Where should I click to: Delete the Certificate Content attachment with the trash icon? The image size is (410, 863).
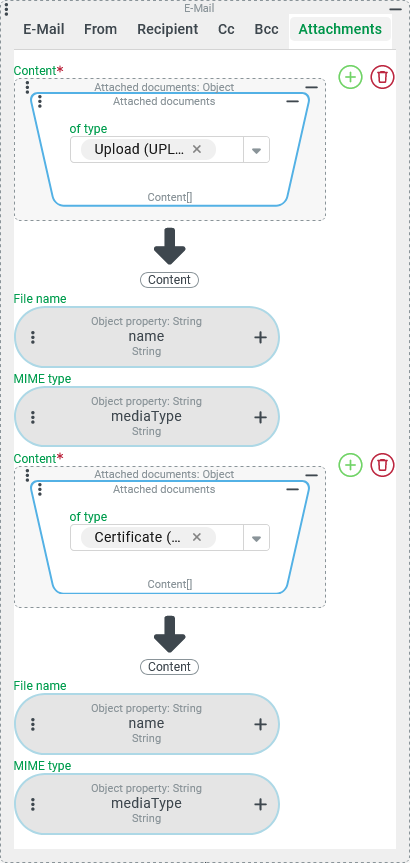point(382,465)
